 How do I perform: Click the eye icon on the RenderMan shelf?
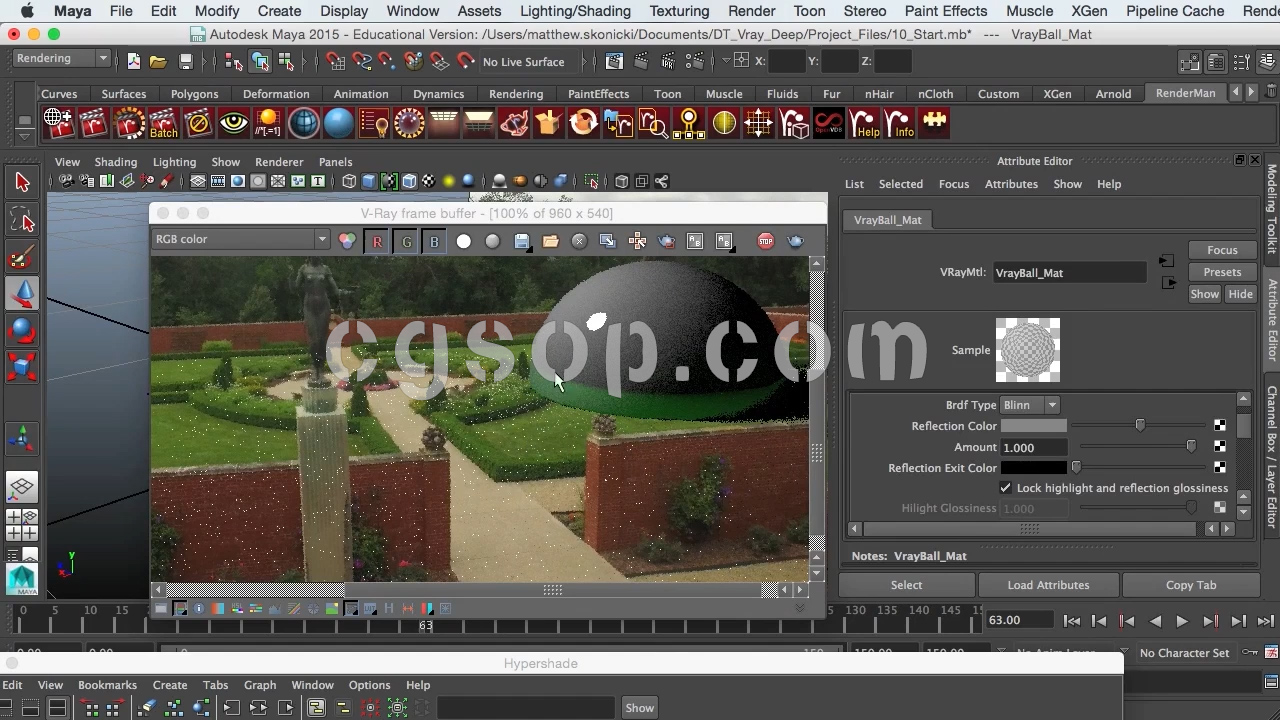pos(234,124)
